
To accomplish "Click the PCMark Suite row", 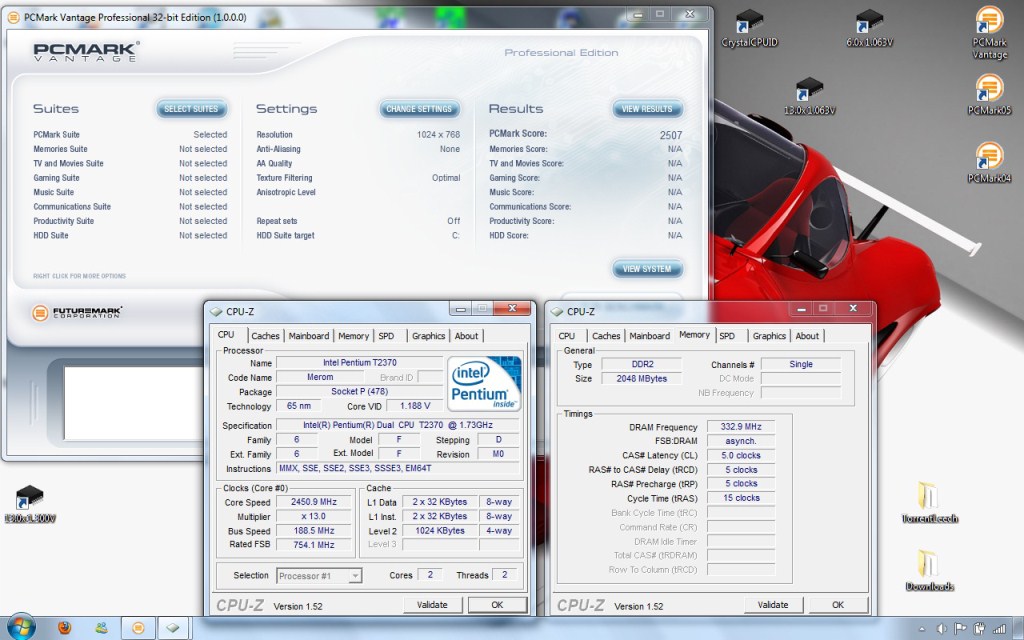I will pos(130,135).
